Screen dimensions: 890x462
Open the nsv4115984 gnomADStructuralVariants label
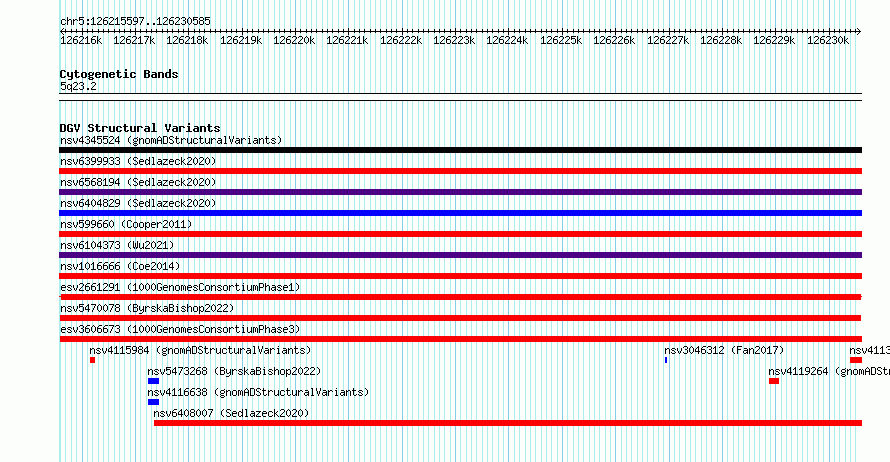(x=200, y=350)
